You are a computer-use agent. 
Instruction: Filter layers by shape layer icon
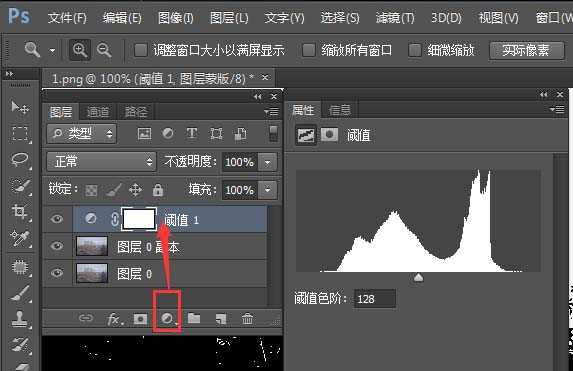216,133
